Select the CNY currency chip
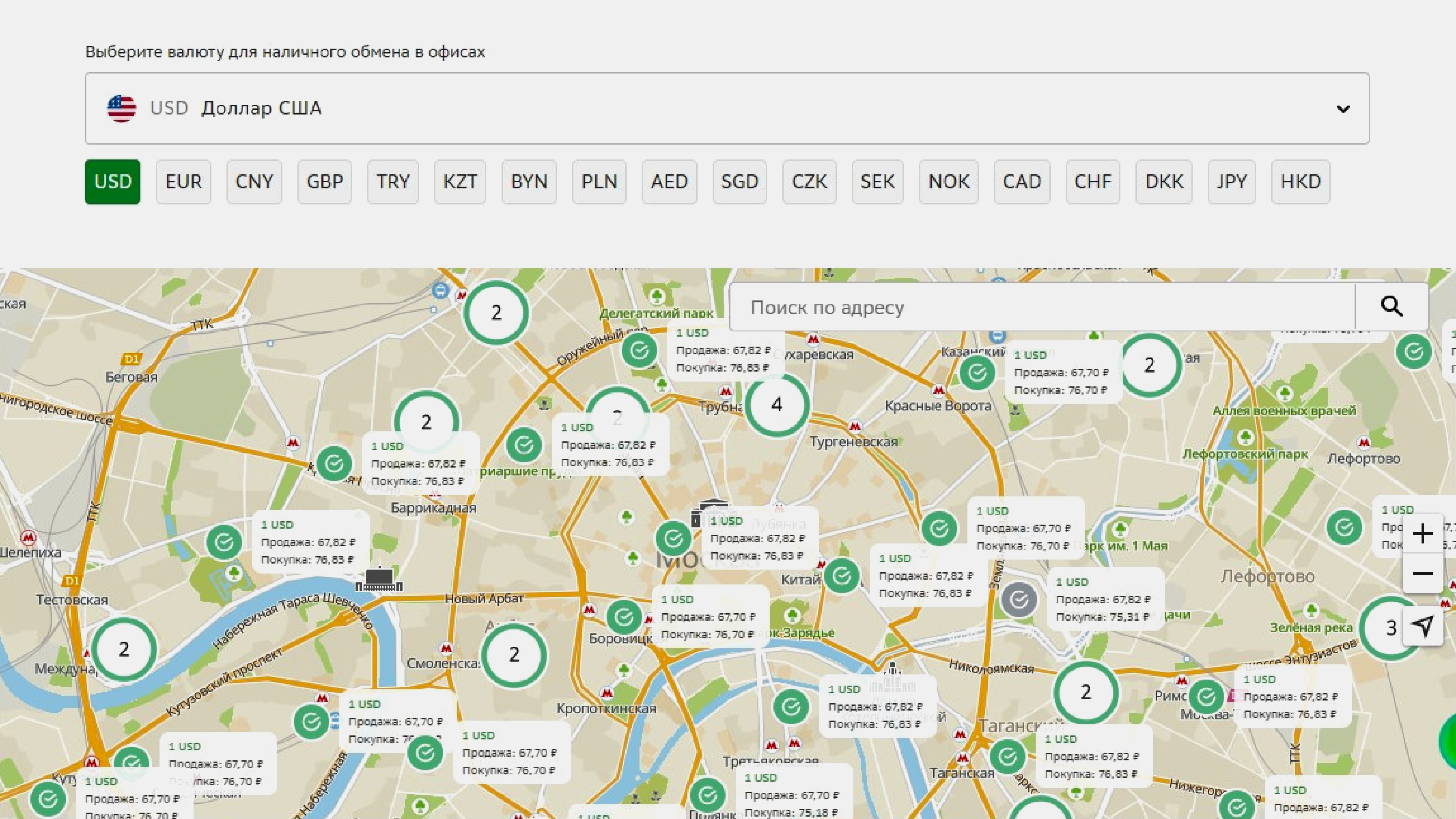The width and height of the screenshot is (1456, 819). pyautogui.click(x=254, y=182)
